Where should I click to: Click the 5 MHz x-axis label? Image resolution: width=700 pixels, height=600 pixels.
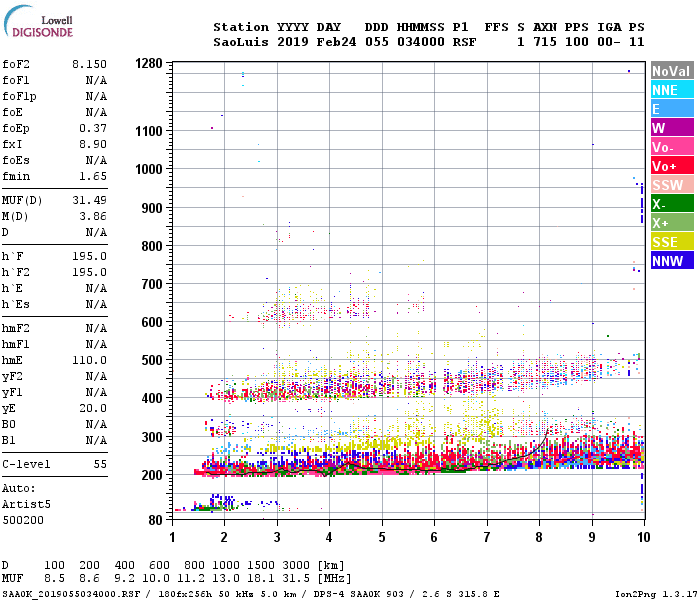tap(382, 537)
